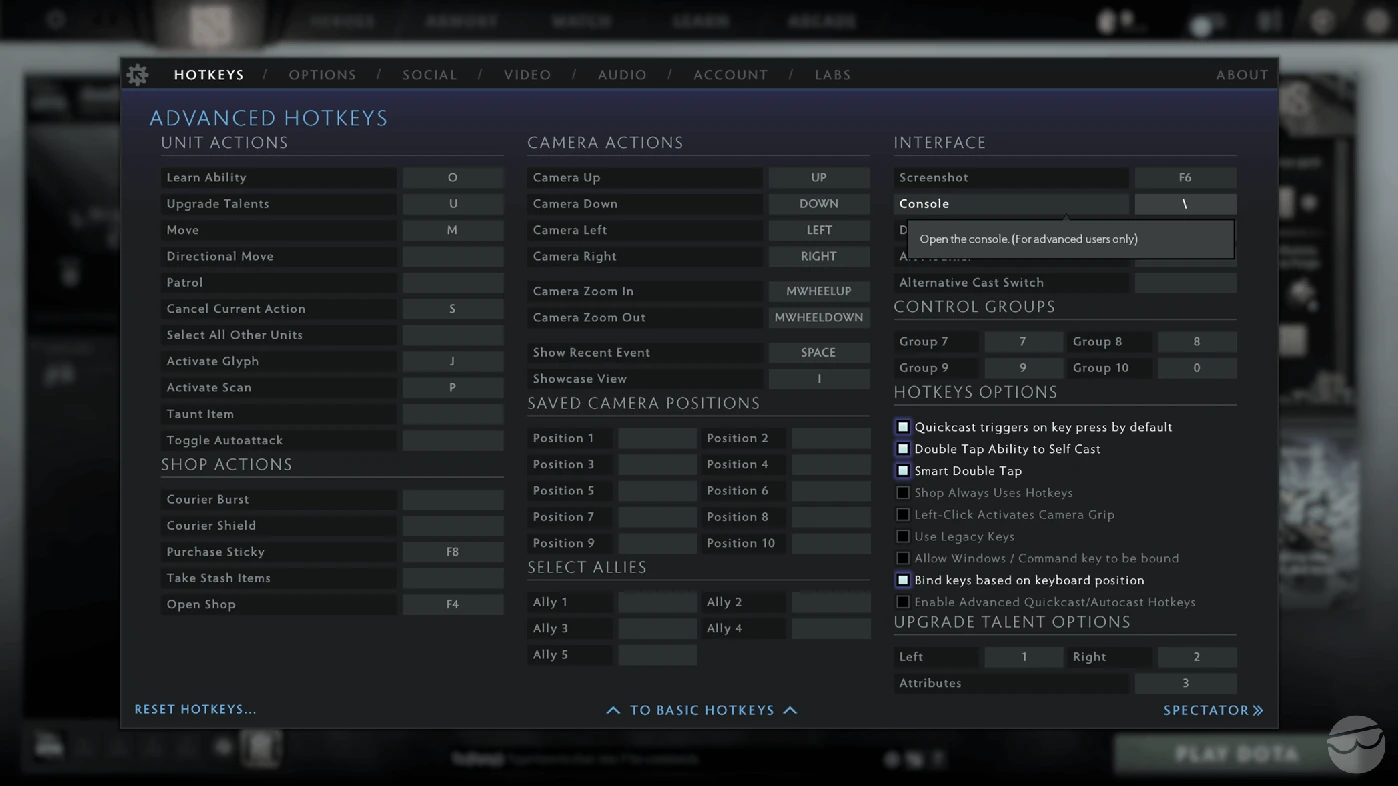Open the Account tab
The height and width of the screenshot is (786, 1398).
[x=731, y=75]
